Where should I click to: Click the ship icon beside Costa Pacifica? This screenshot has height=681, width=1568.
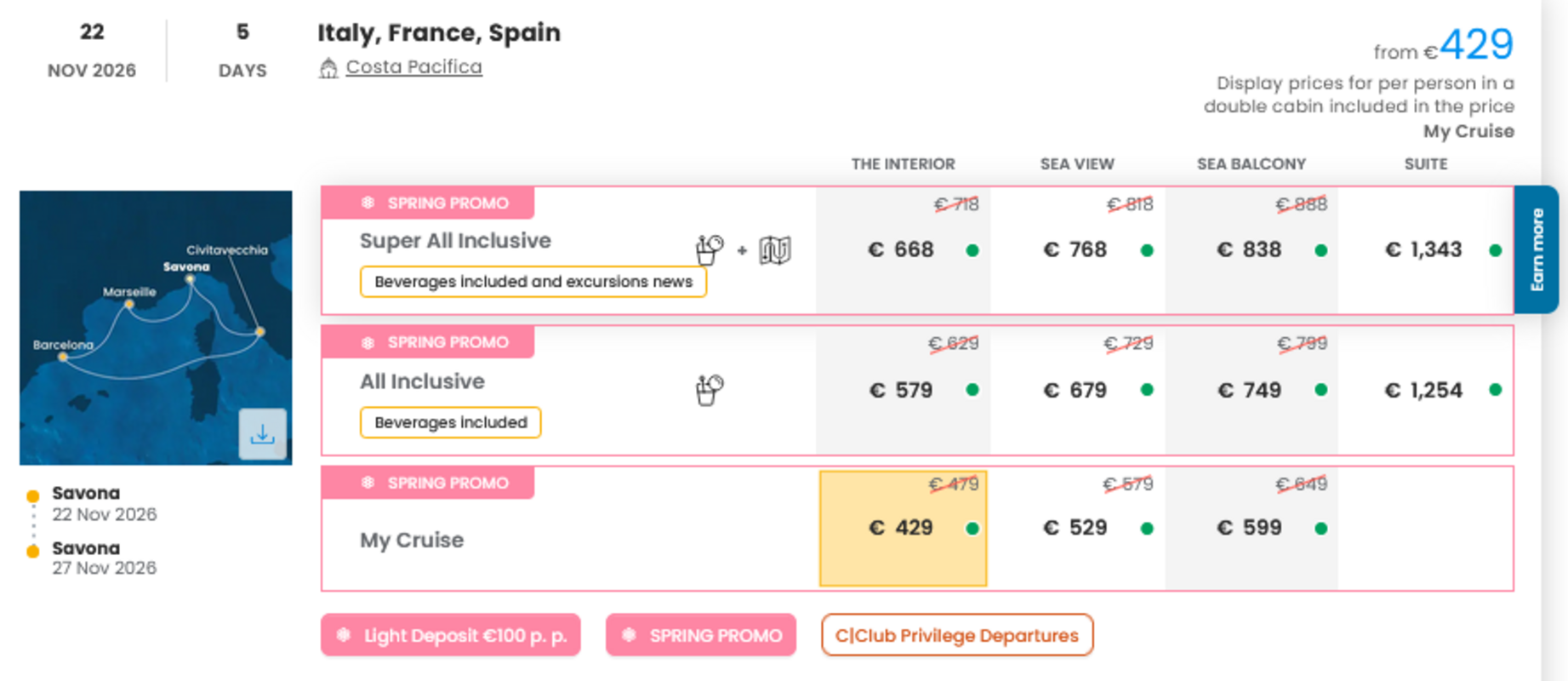329,66
